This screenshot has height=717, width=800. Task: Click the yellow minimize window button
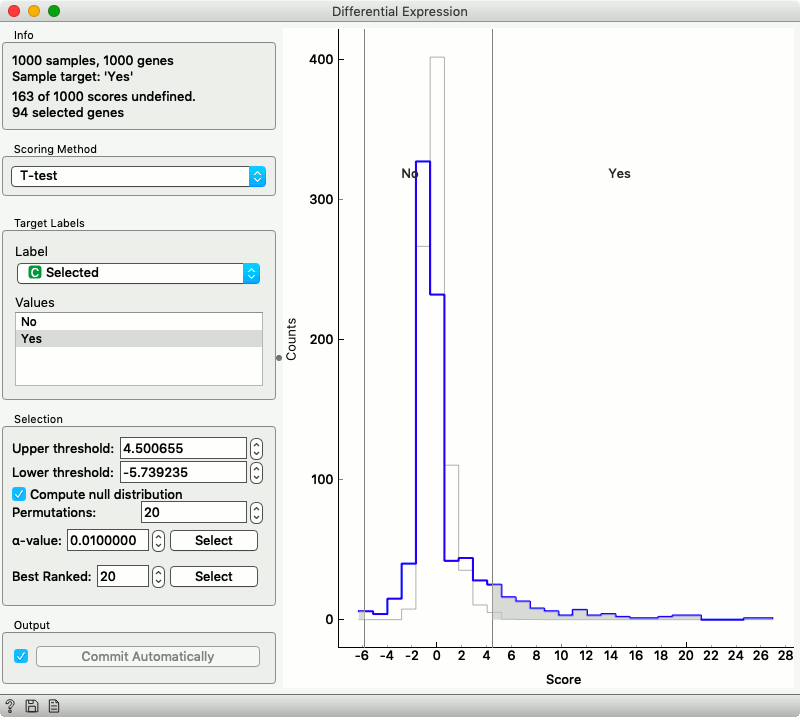click(x=34, y=11)
